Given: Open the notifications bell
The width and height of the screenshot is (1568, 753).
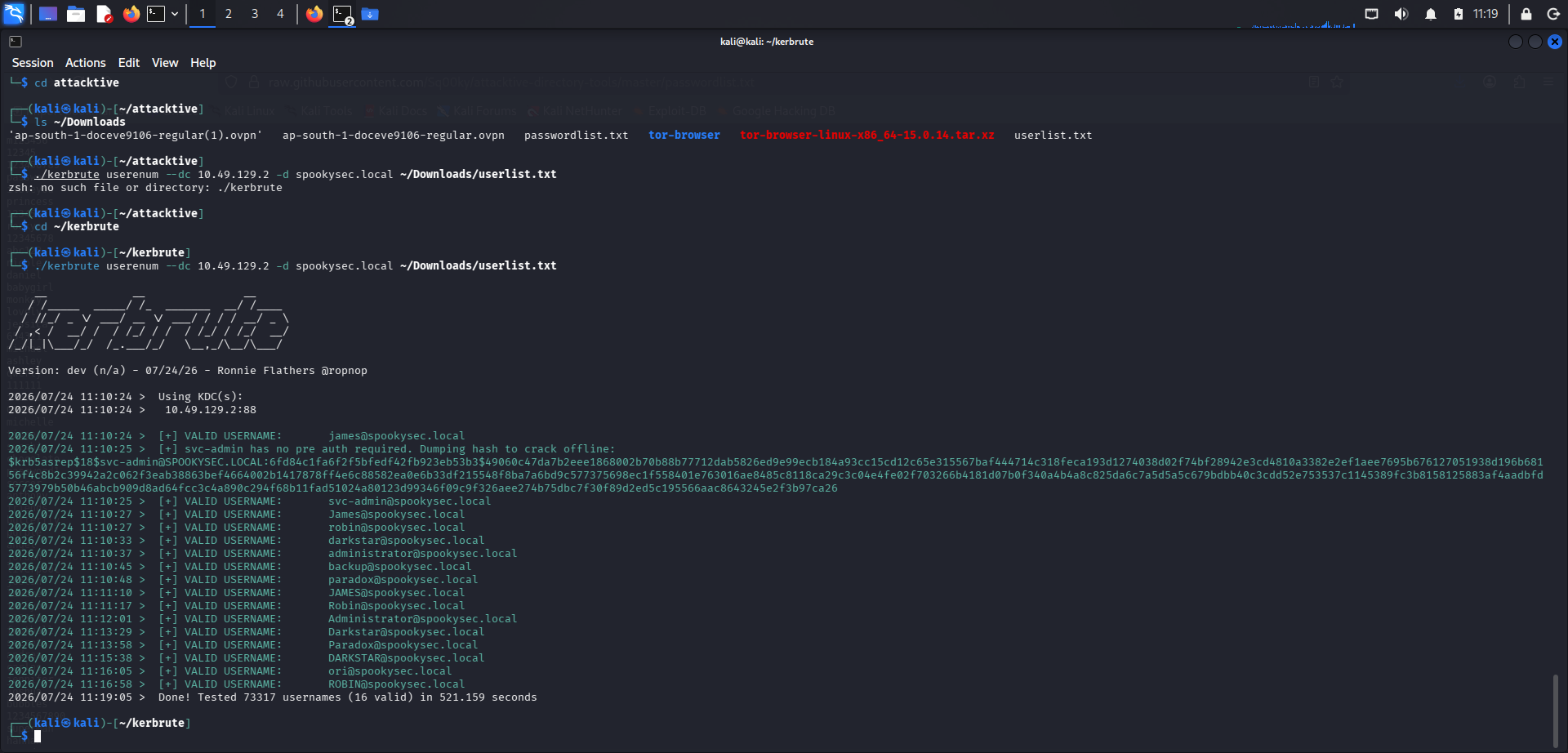Looking at the screenshot, I should pos(1431,14).
